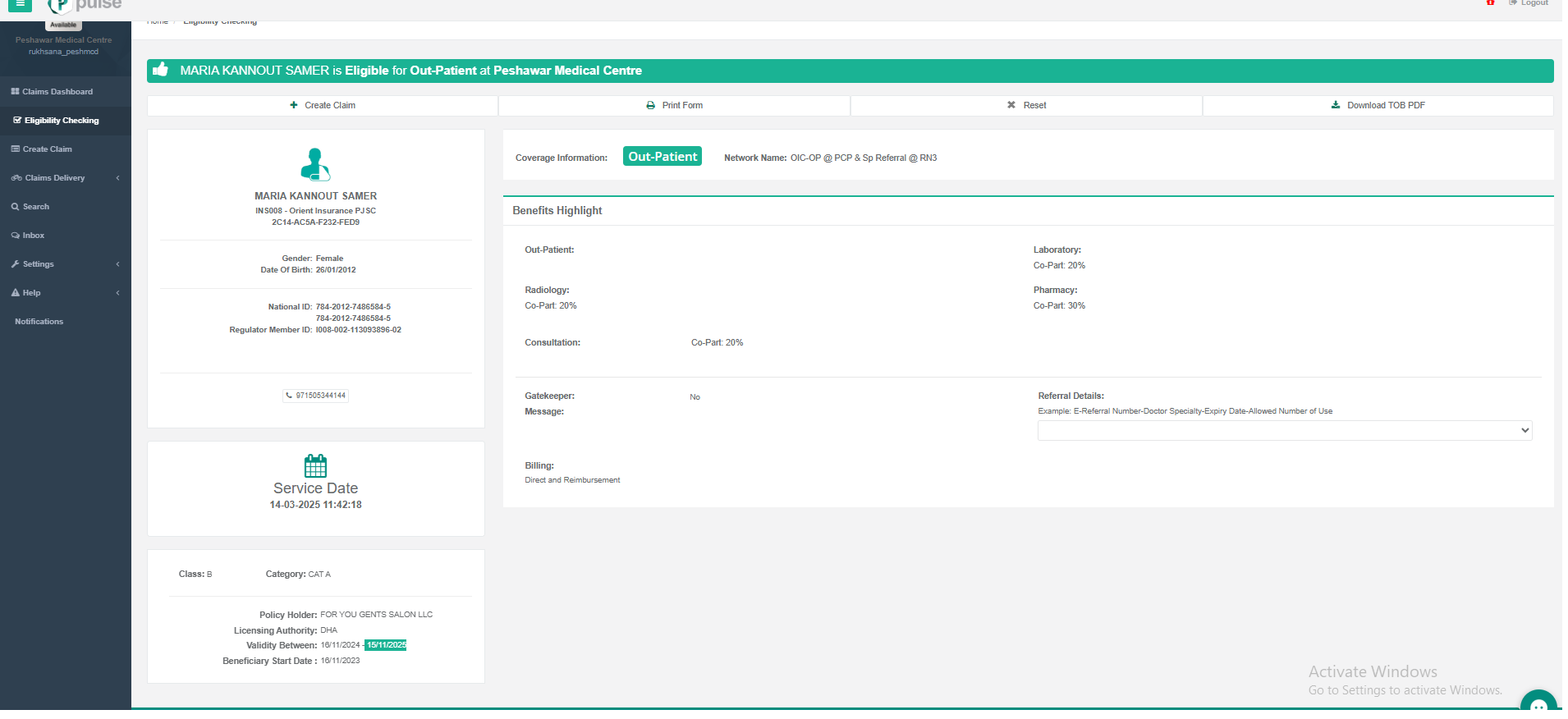Click the Print Form button
1568x719 pixels.
coord(674,106)
